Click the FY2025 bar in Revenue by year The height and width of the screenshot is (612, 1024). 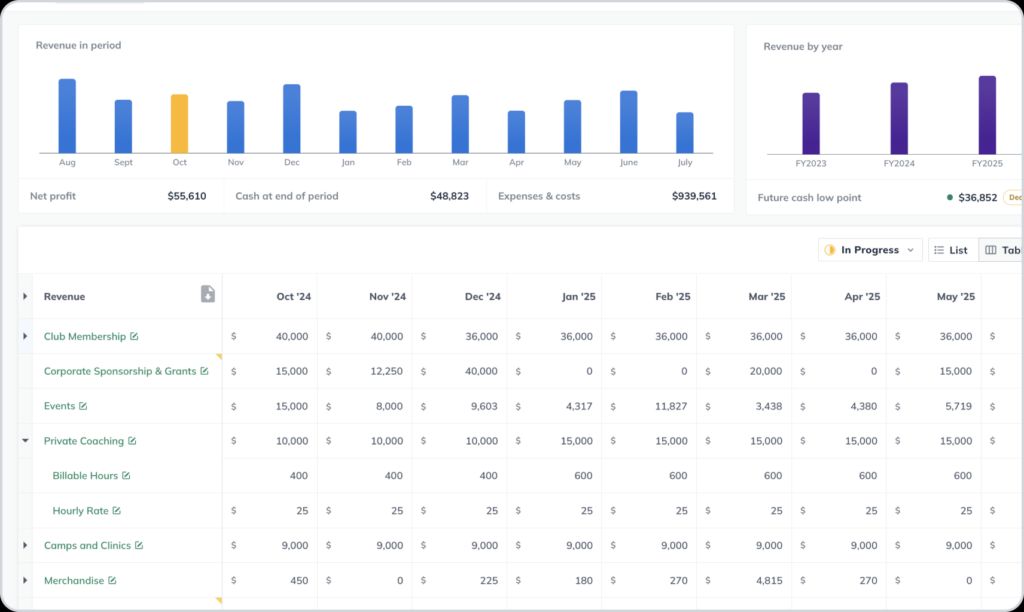coord(986,115)
